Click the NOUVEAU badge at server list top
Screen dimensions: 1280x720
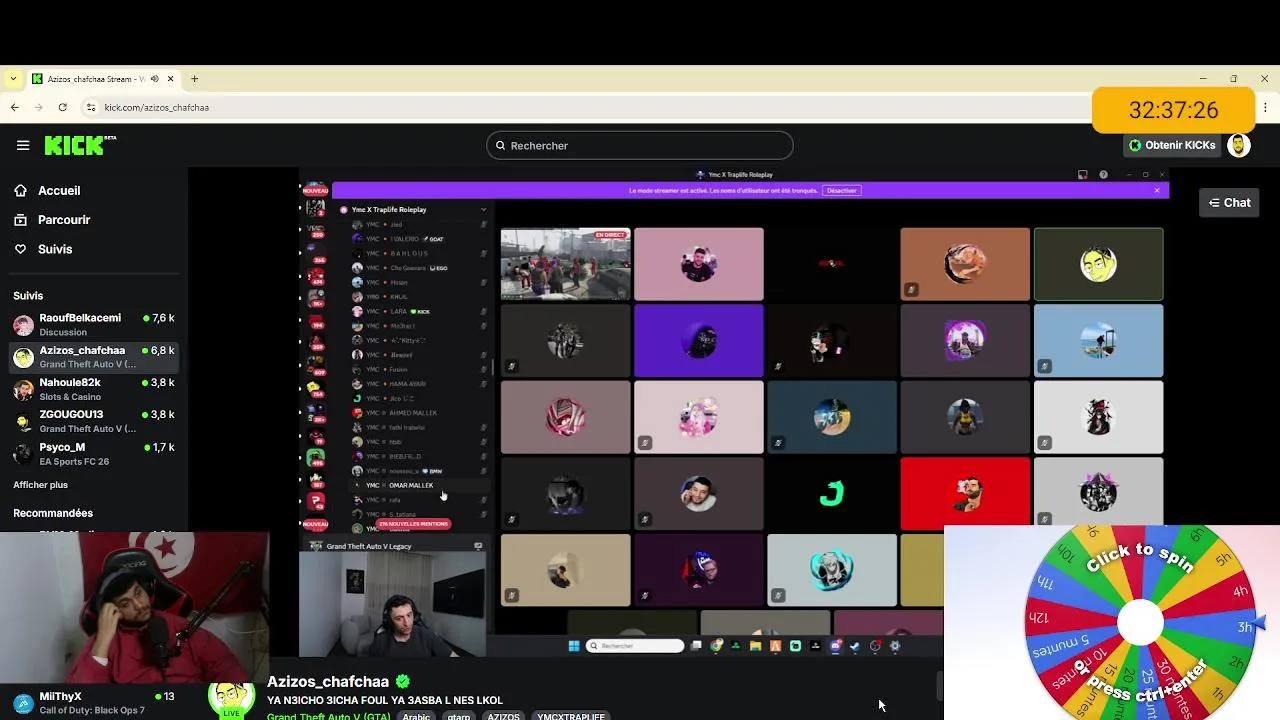(x=315, y=190)
